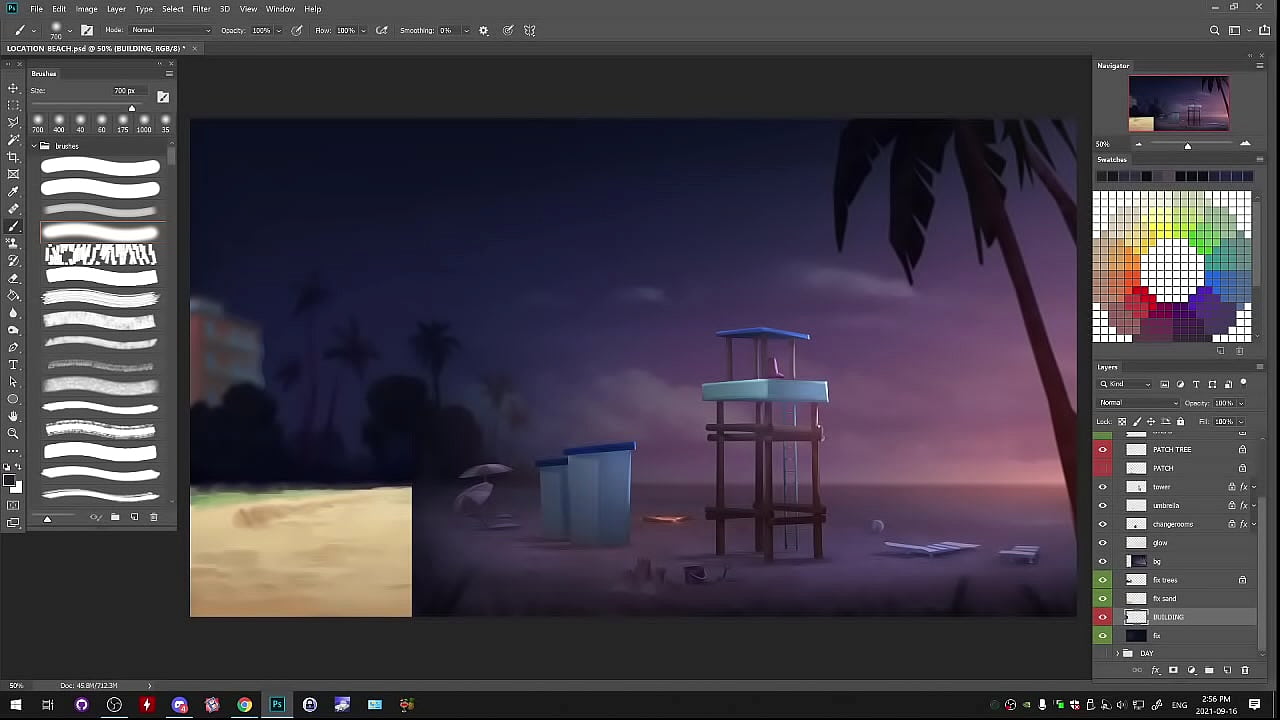Open the Filter menu
Image resolution: width=1280 pixels, height=720 pixels.
tap(201, 9)
